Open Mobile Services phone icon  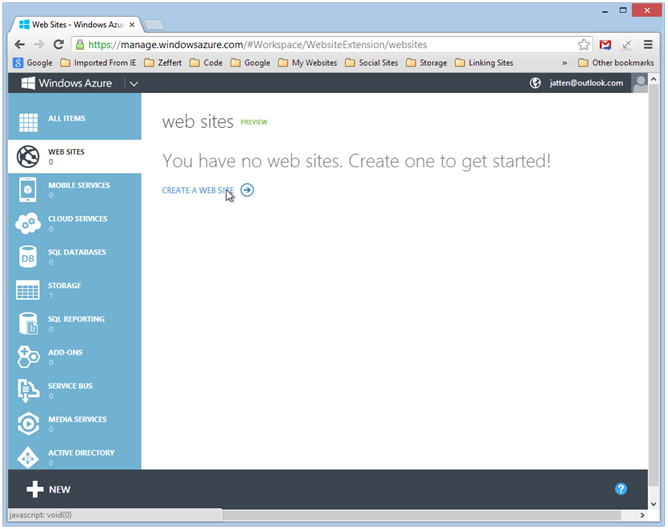tap(28, 190)
